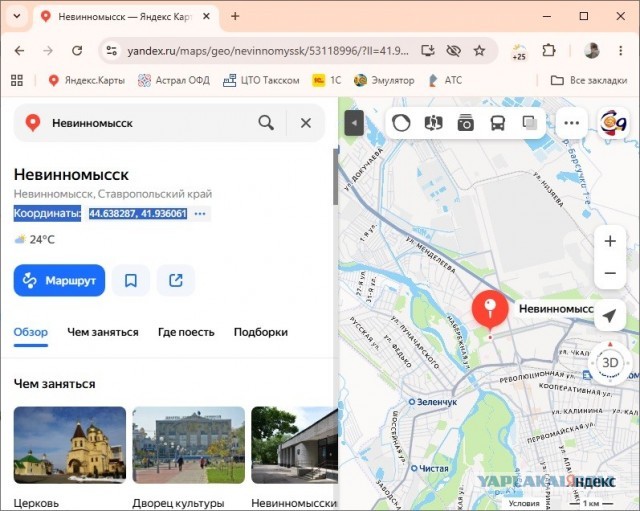The width and height of the screenshot is (640, 511).
Task: Open Яндекс.Карты bookmark
Action: pos(87,80)
